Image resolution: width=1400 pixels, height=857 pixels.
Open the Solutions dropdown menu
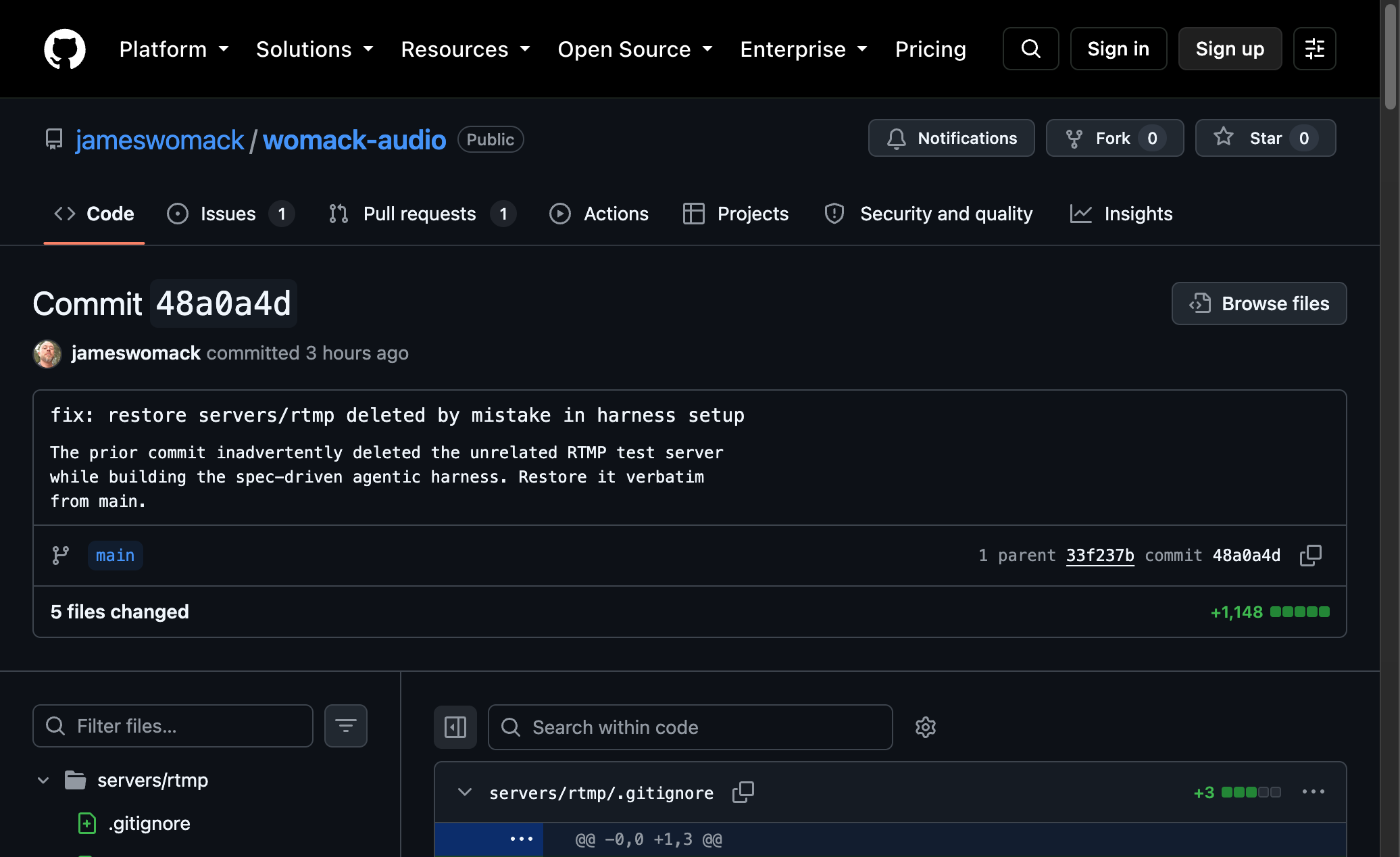tap(315, 49)
